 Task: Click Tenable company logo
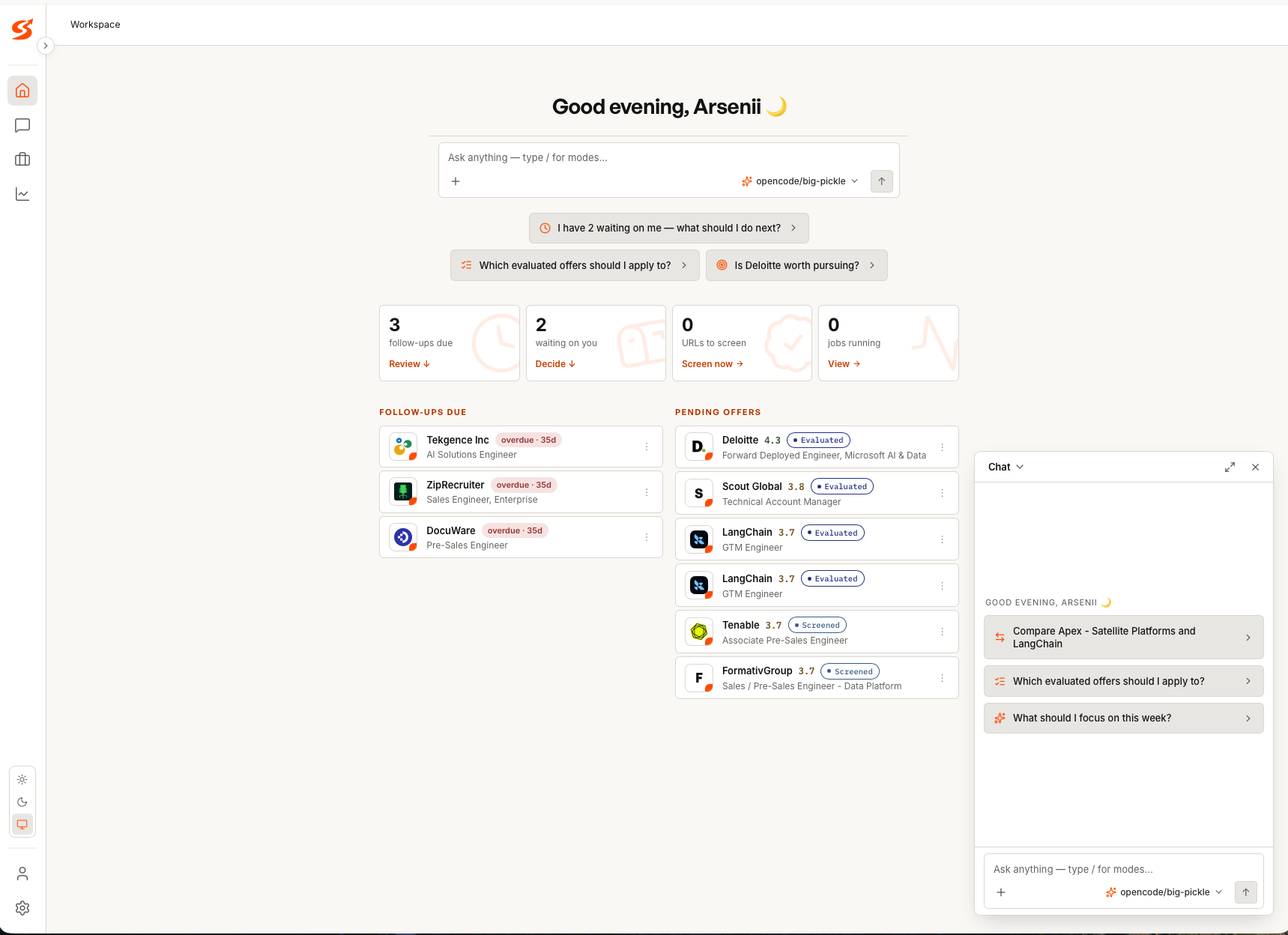point(699,632)
